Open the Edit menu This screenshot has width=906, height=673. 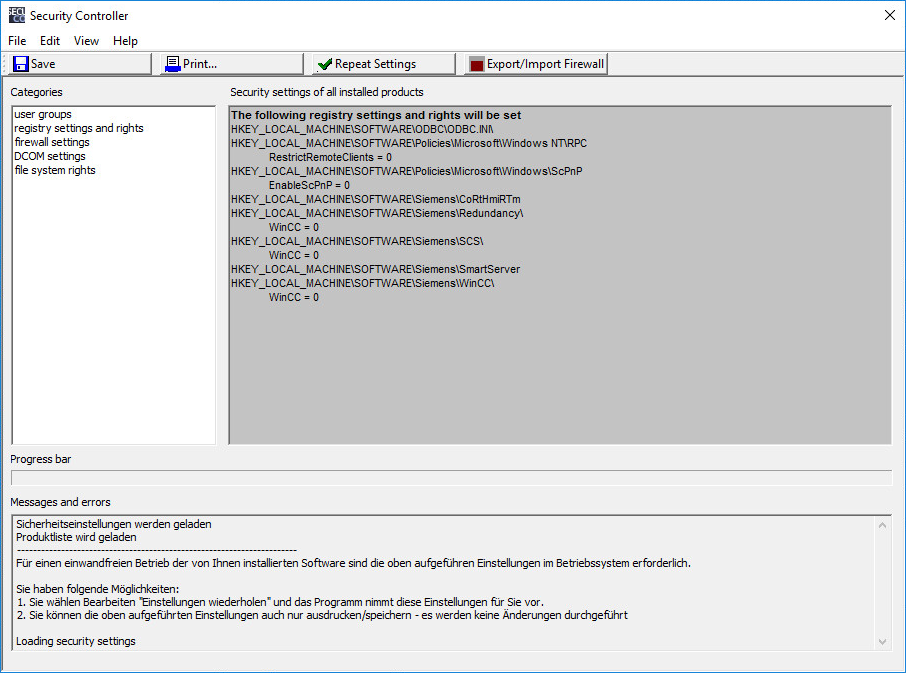pos(50,41)
